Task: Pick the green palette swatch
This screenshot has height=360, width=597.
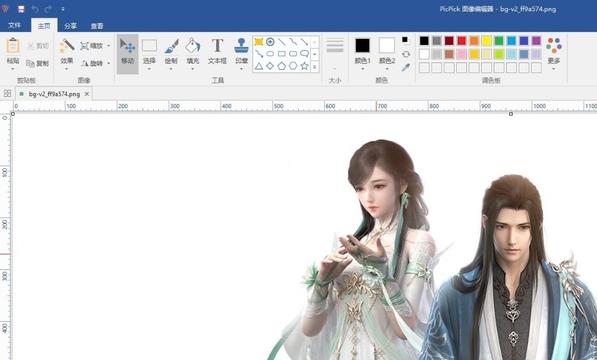Action: pos(499,41)
